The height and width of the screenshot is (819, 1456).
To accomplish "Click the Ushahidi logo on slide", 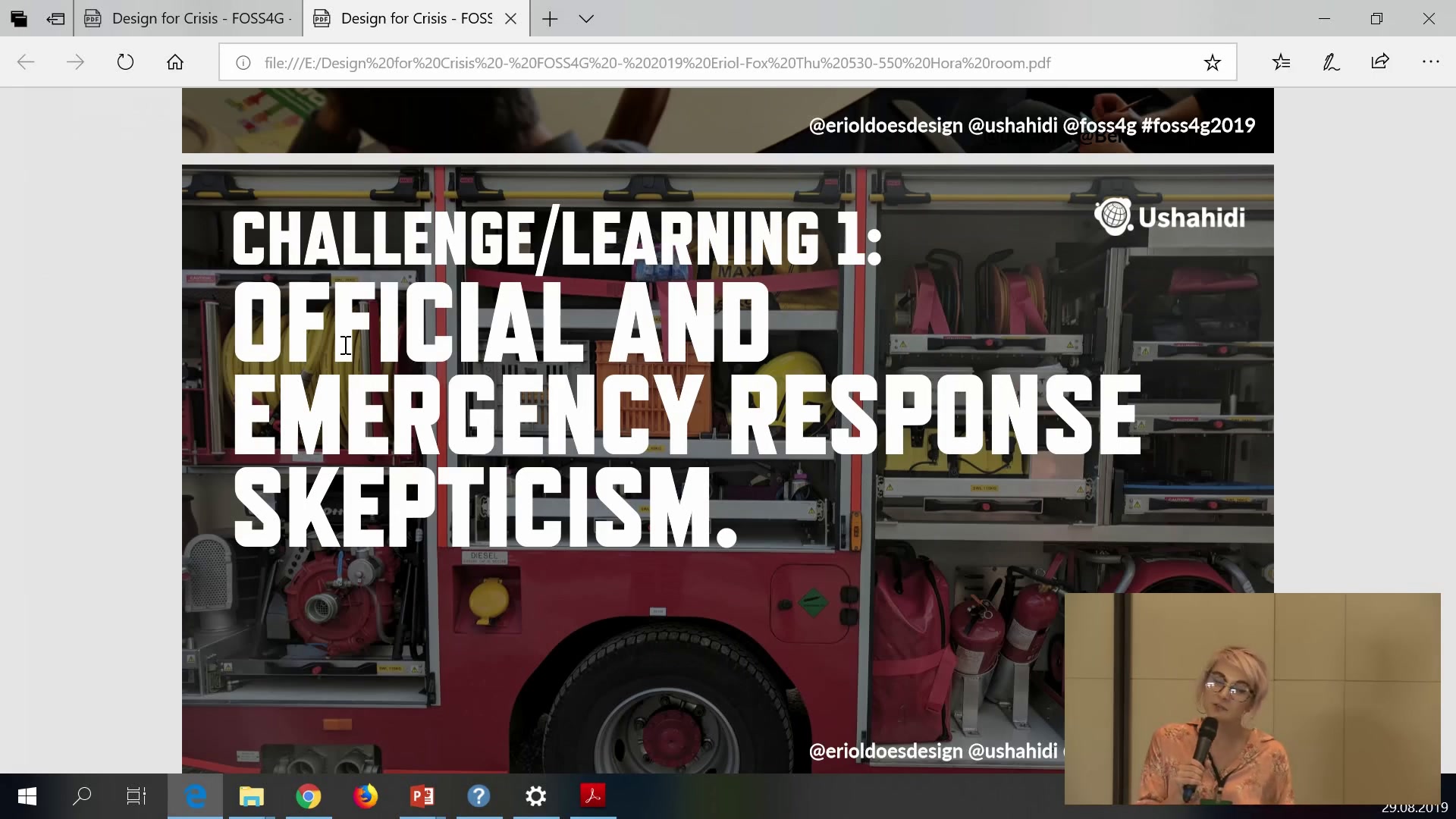I will (x=1169, y=217).
